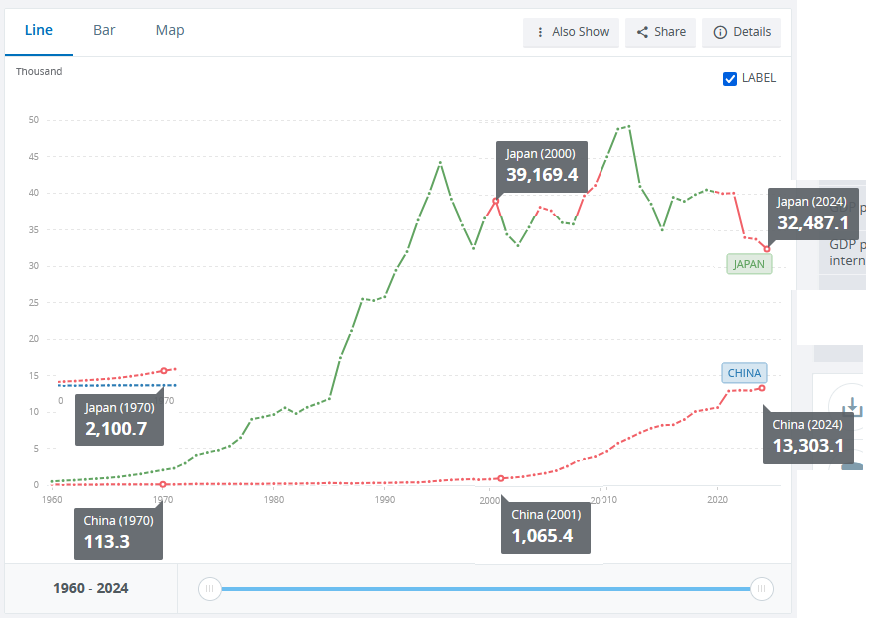Select the Japan 2024 data point
Image resolution: width=889 pixels, height=626 pixels.
tap(767, 249)
